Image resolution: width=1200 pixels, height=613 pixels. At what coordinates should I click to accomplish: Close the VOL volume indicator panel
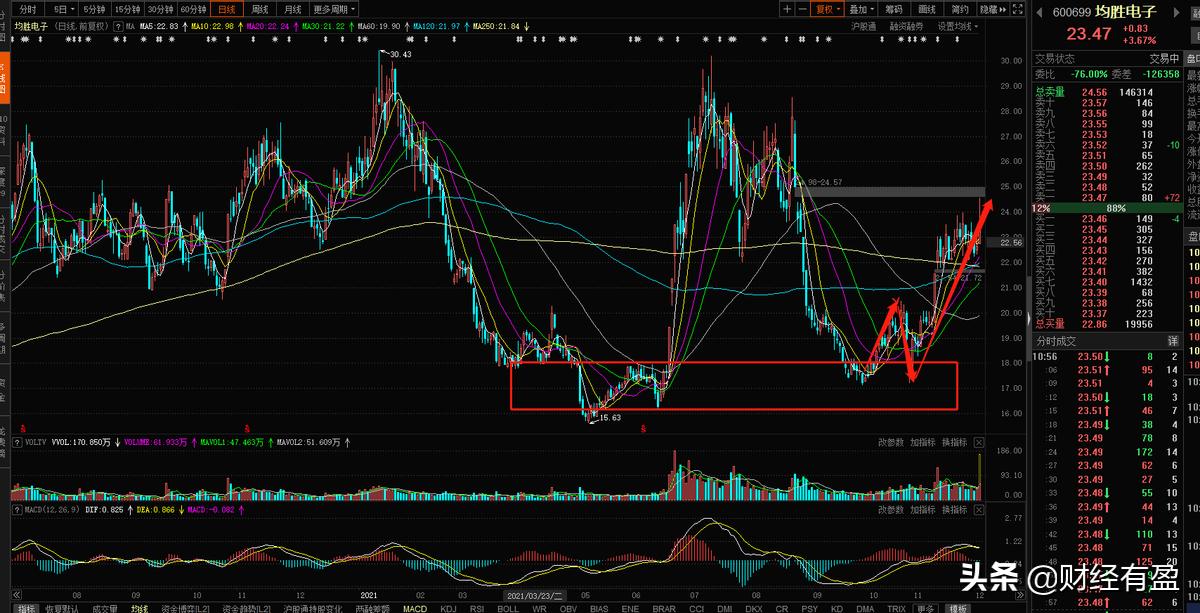click(x=978, y=442)
